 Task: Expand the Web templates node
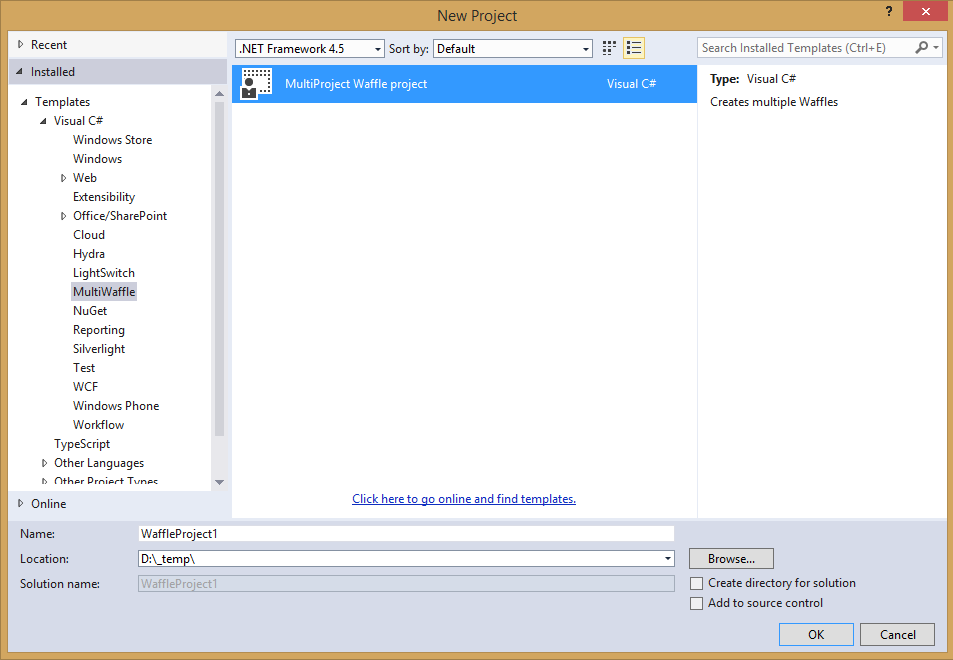pos(64,178)
